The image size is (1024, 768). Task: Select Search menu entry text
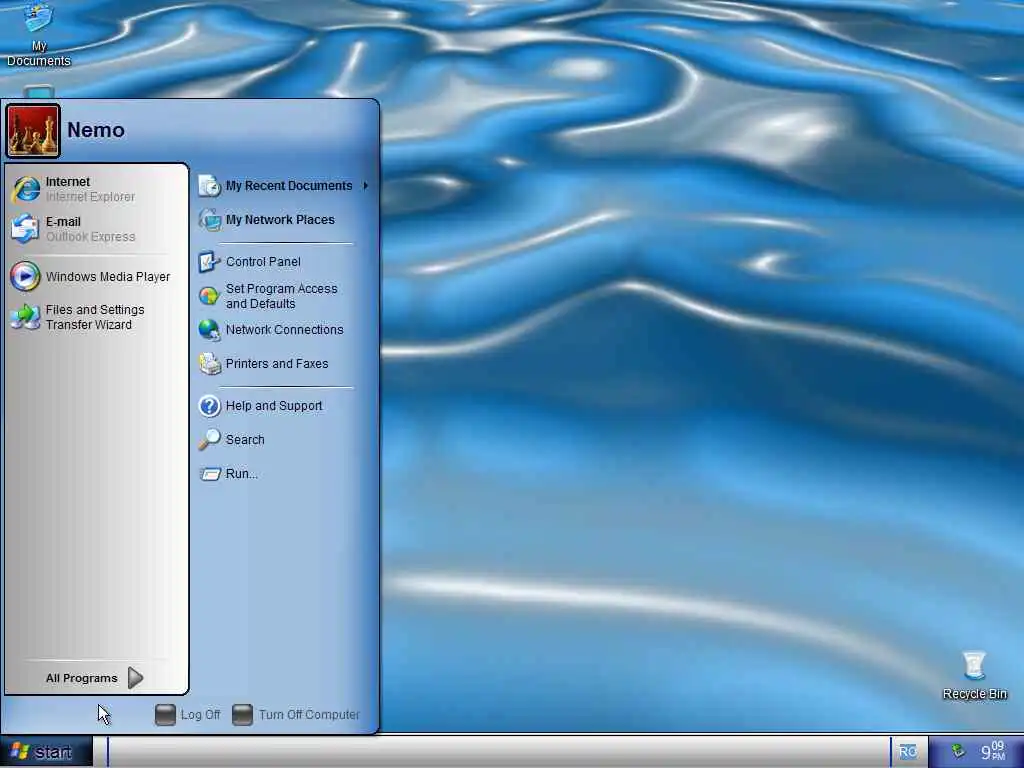coord(245,440)
